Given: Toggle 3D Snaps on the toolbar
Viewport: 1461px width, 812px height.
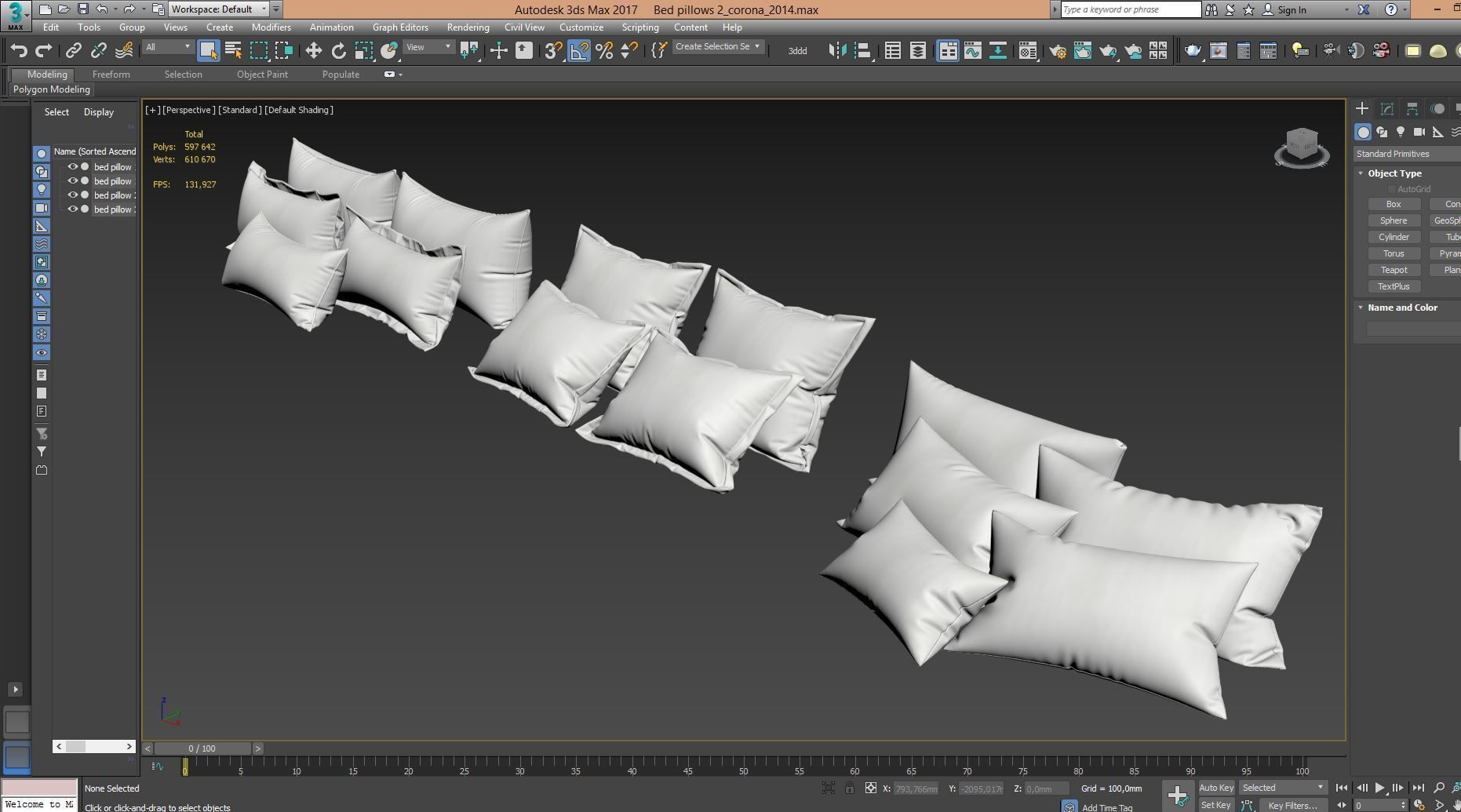Looking at the screenshot, I should [553, 51].
